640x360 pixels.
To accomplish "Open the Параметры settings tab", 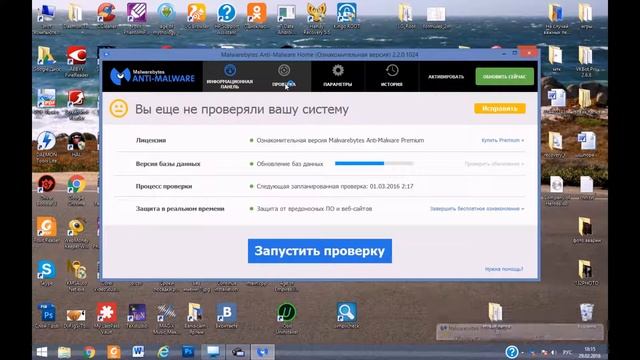I will pos(338,76).
